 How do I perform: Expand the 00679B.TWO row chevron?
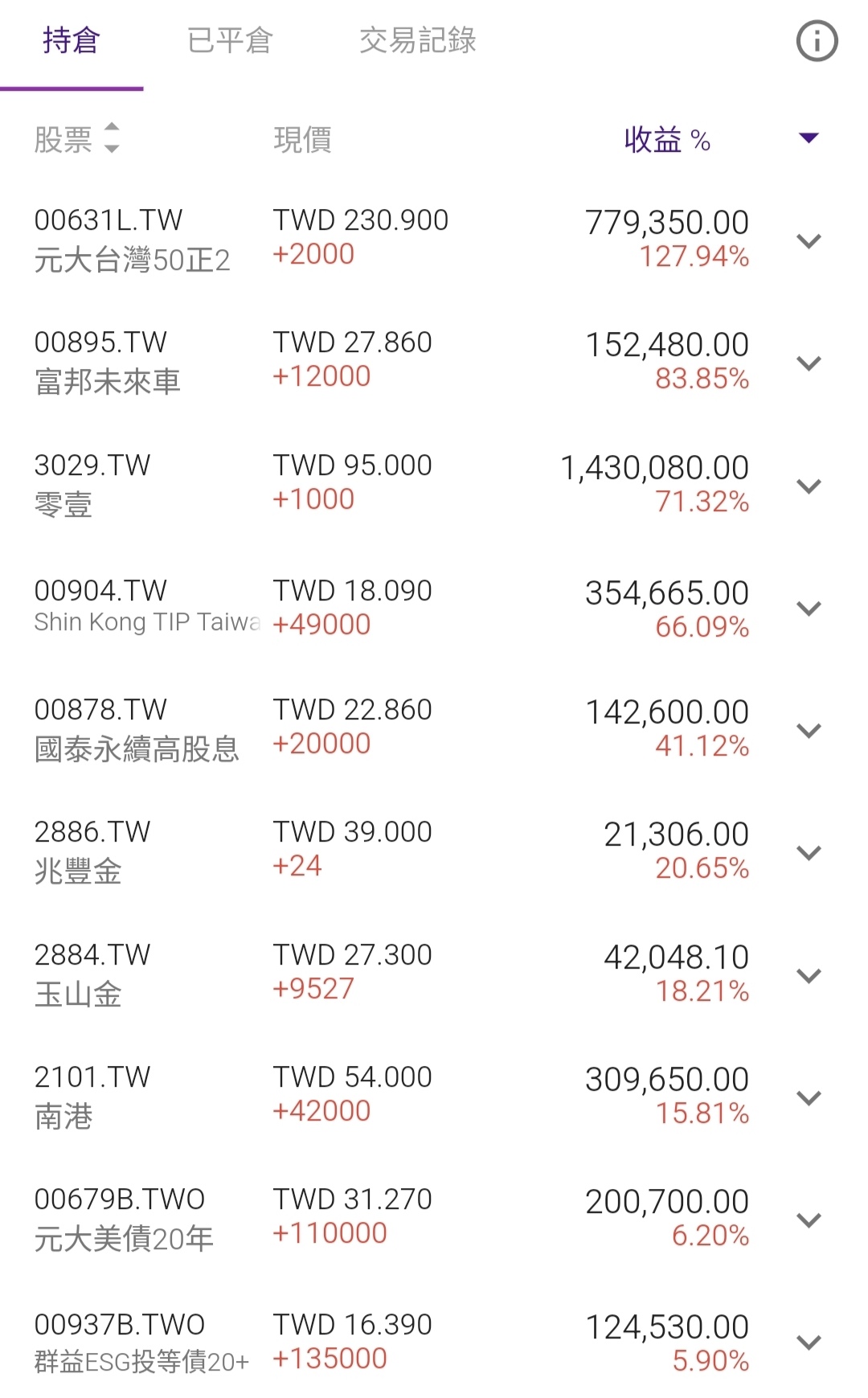[x=809, y=1220]
